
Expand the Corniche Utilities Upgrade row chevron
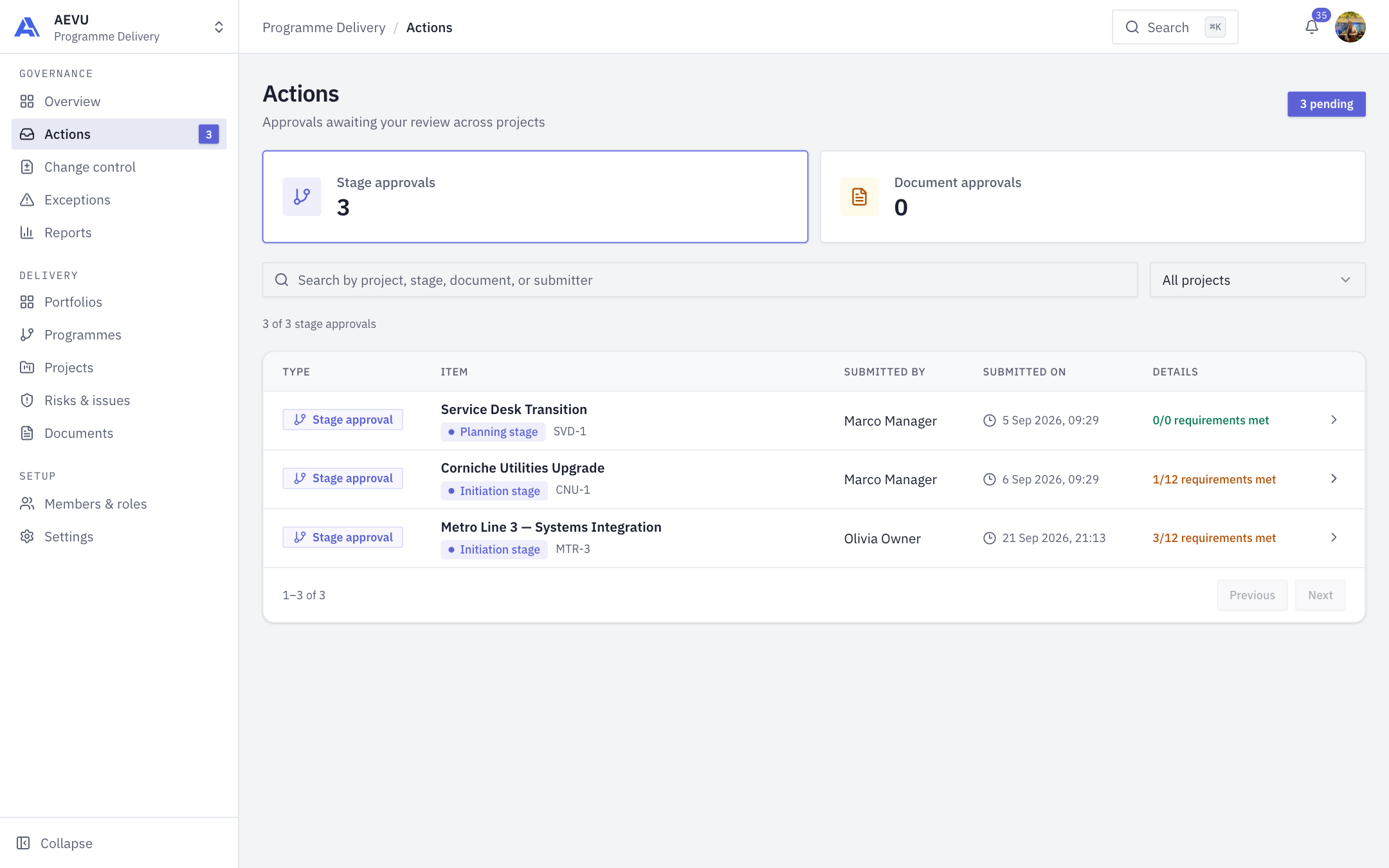click(1334, 479)
